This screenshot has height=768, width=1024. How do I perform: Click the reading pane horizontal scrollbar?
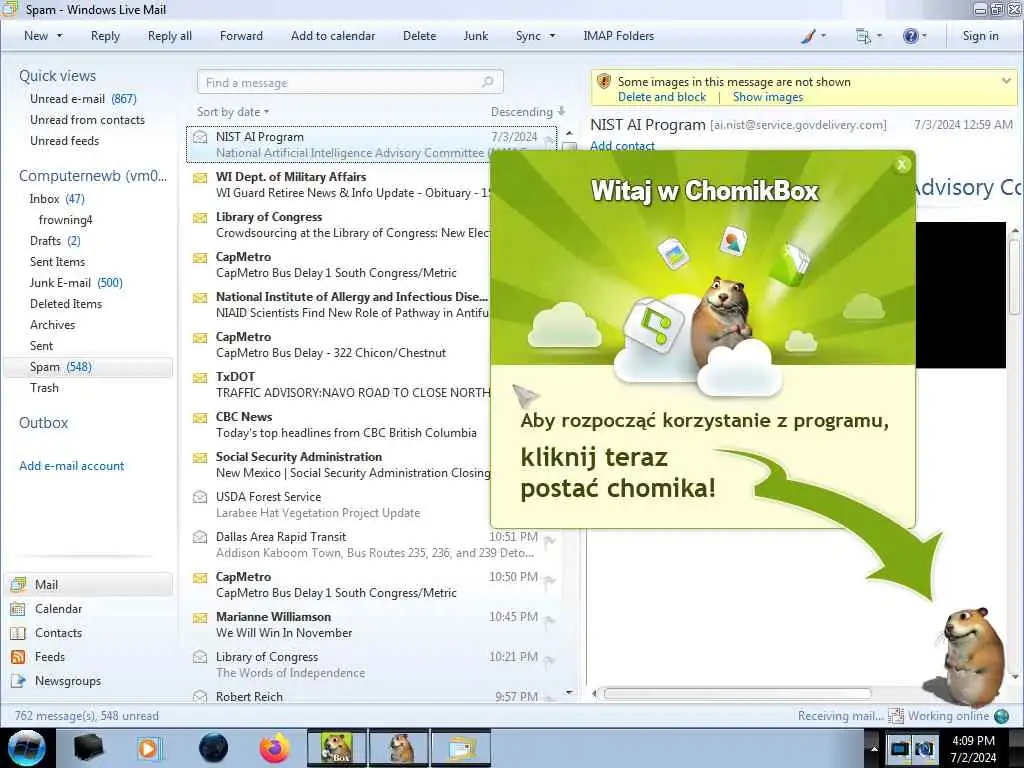click(737, 693)
